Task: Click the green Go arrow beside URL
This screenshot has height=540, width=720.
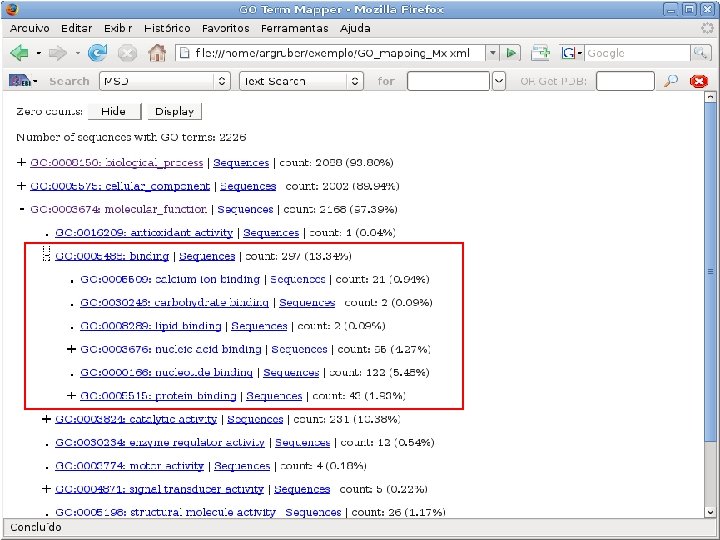Action: click(511, 53)
